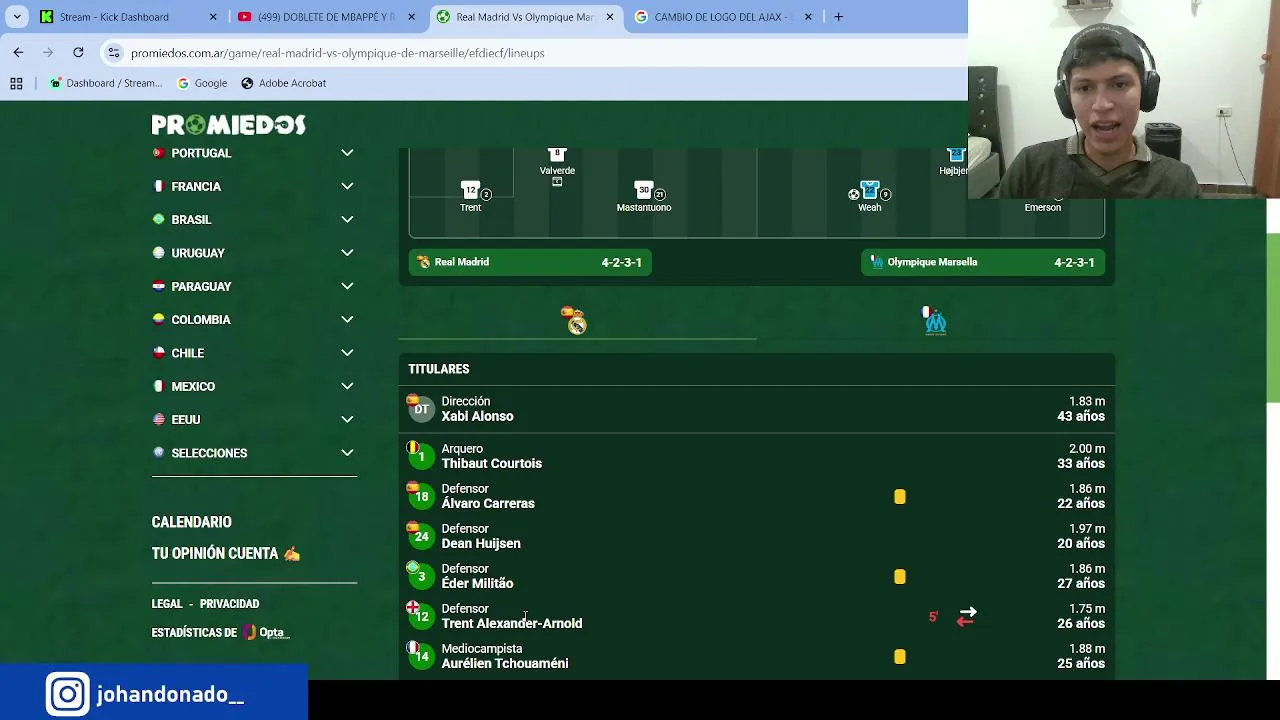Switch to the Stream - Kick Dashboard tab
1280x720 pixels.
128,17
